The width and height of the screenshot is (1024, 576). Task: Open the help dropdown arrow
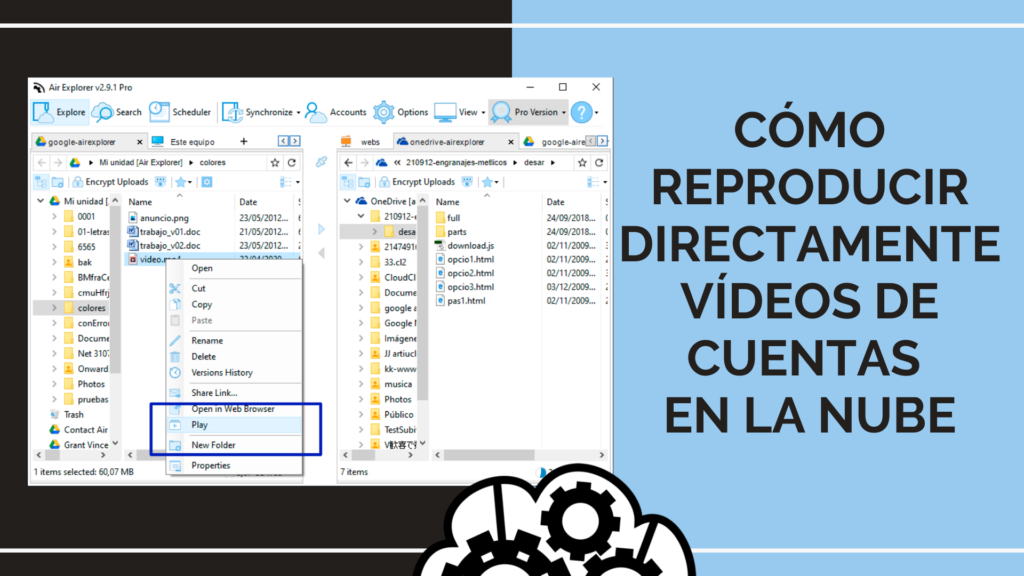pos(596,112)
